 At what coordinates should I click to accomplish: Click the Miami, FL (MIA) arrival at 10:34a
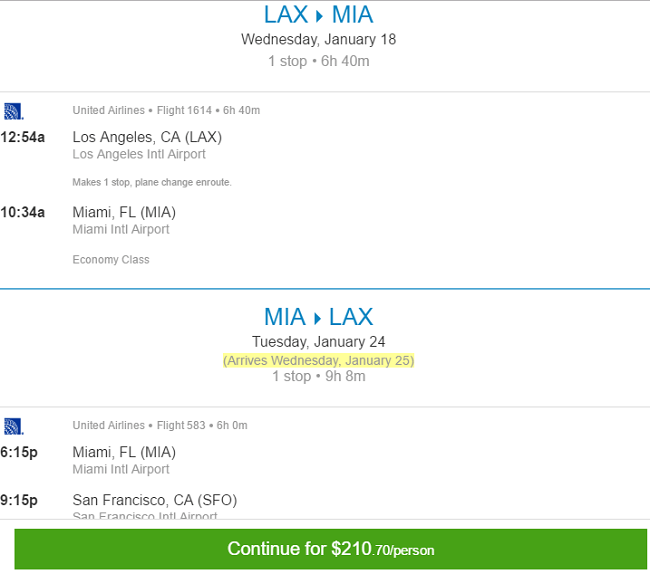pos(124,212)
